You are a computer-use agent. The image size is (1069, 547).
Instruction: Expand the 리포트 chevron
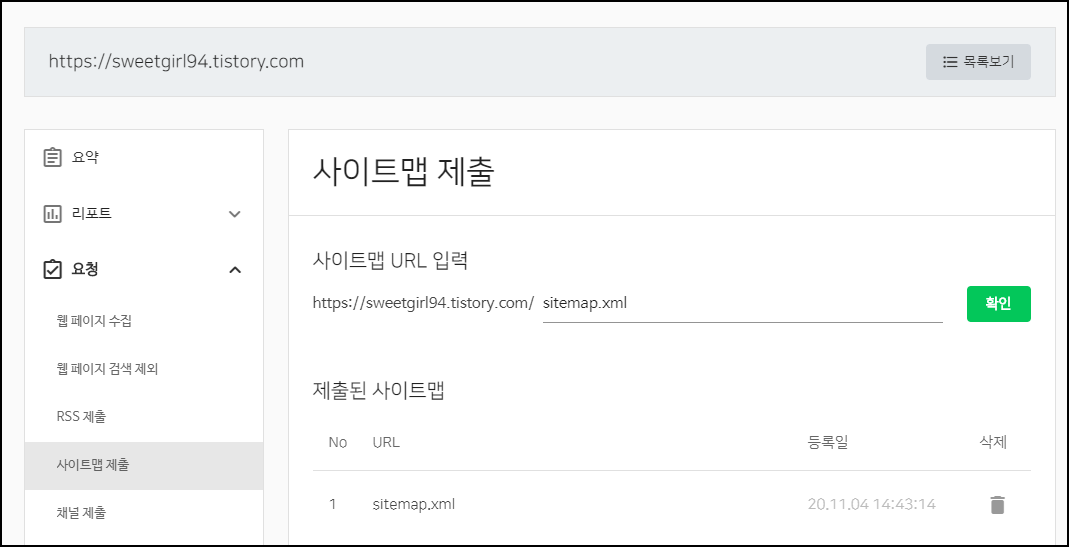coord(235,214)
